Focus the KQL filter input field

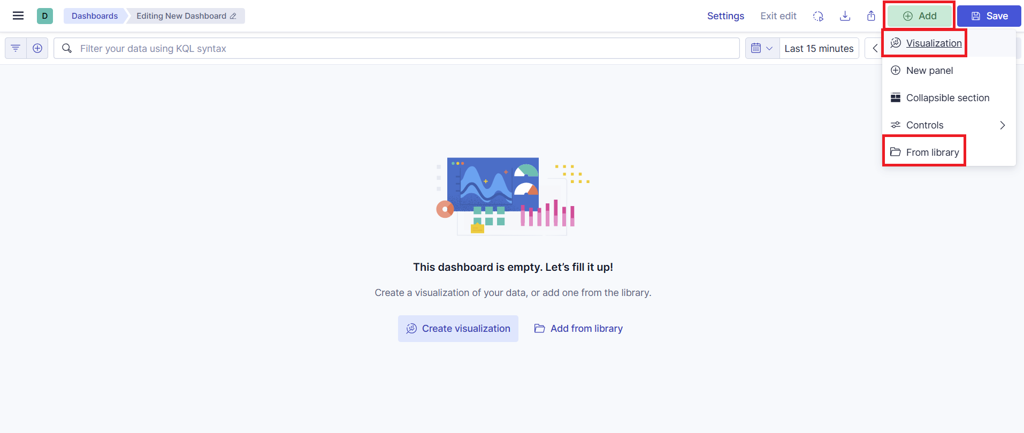tap(396, 48)
